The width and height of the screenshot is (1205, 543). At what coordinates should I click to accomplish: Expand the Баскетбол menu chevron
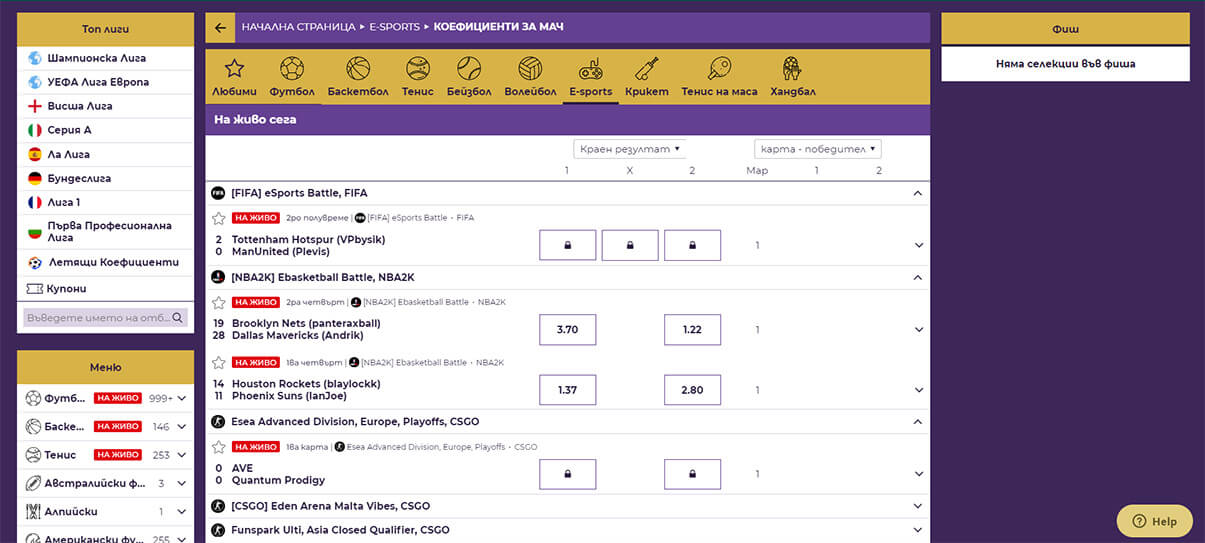tap(181, 427)
